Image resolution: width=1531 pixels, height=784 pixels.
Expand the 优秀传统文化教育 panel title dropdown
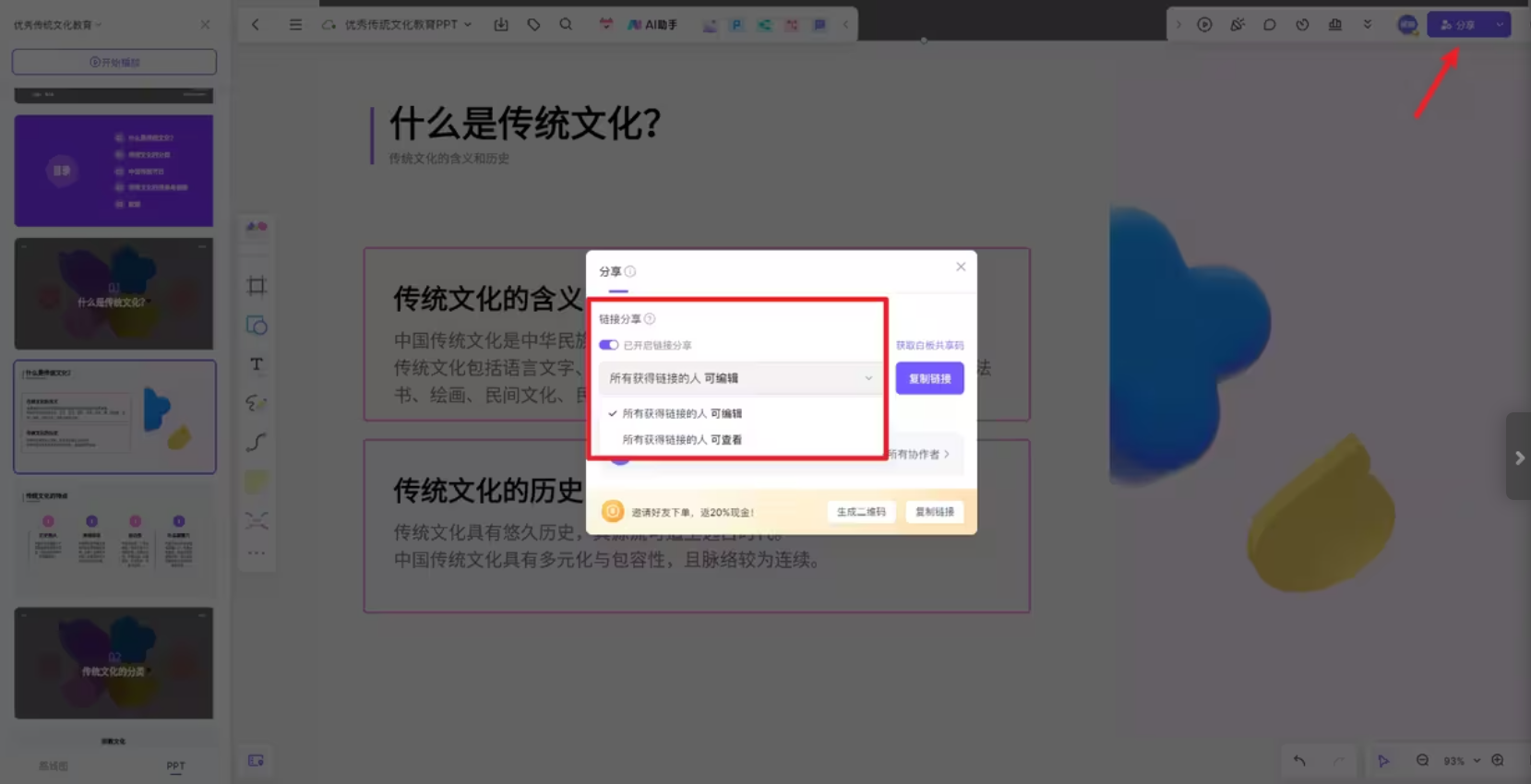click(x=57, y=25)
